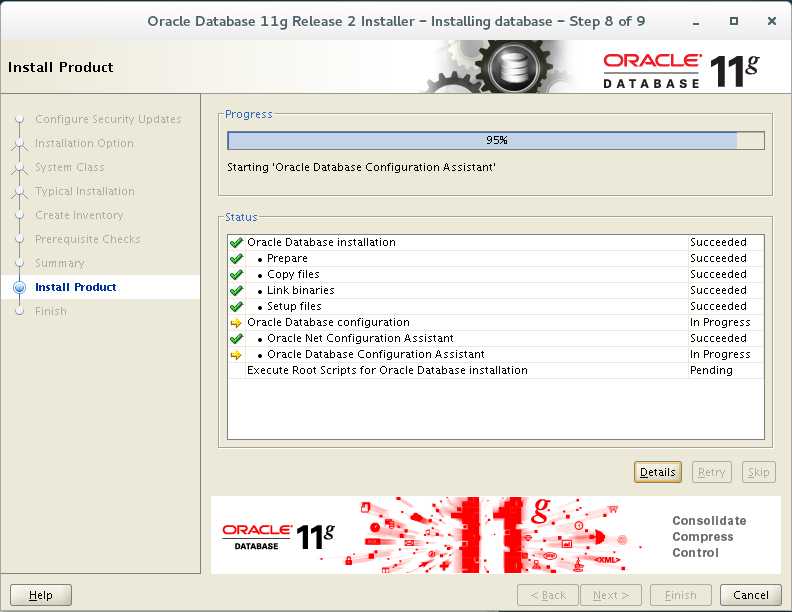
Task: Select Install Product step in sidebar
Action: [76, 287]
